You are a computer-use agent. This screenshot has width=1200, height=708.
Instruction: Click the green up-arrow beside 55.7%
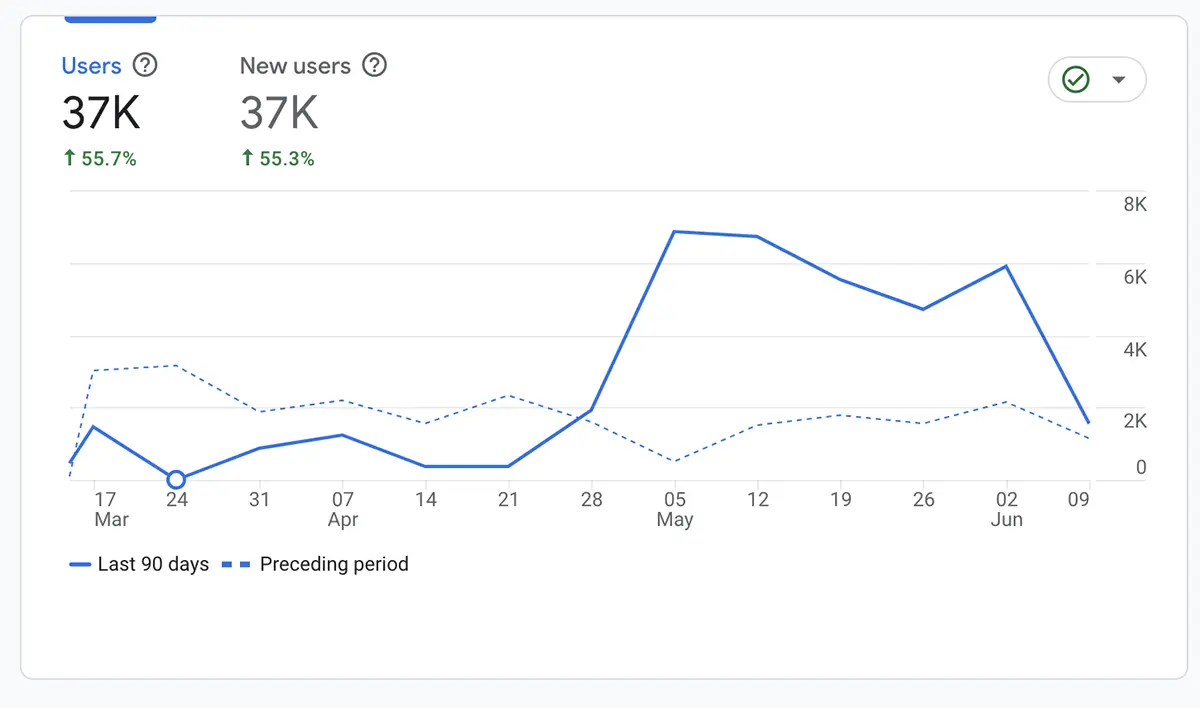(69, 157)
